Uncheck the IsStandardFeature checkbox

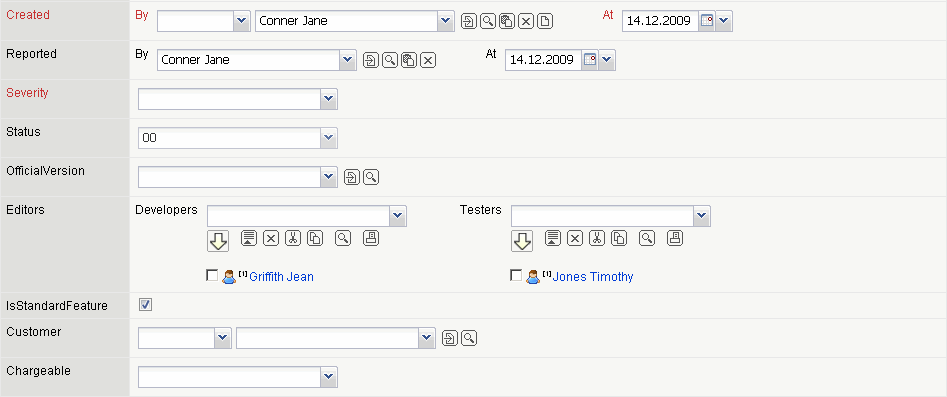146,305
